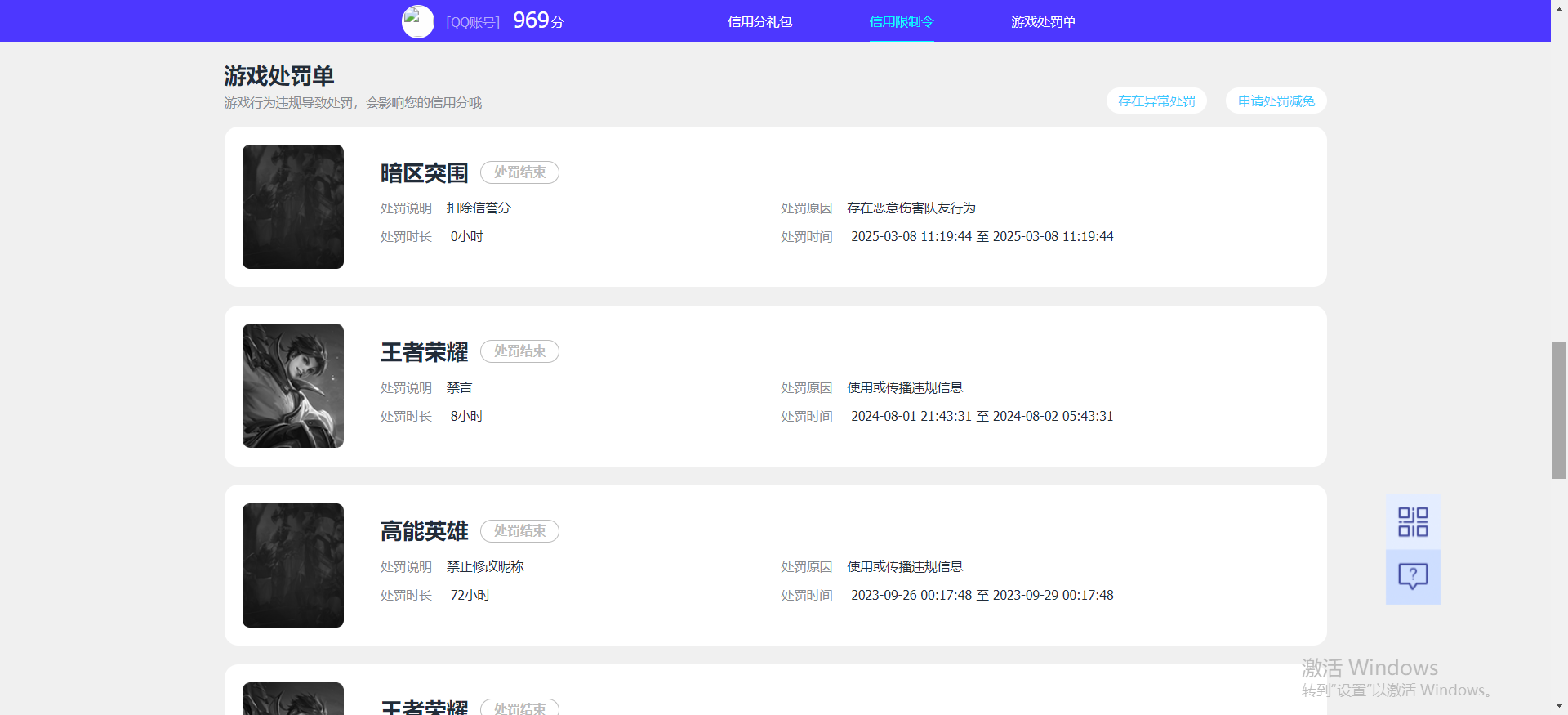Click the 处罚结束 badge beside 高能英雄
This screenshot has height=715, width=1568.
click(x=519, y=531)
